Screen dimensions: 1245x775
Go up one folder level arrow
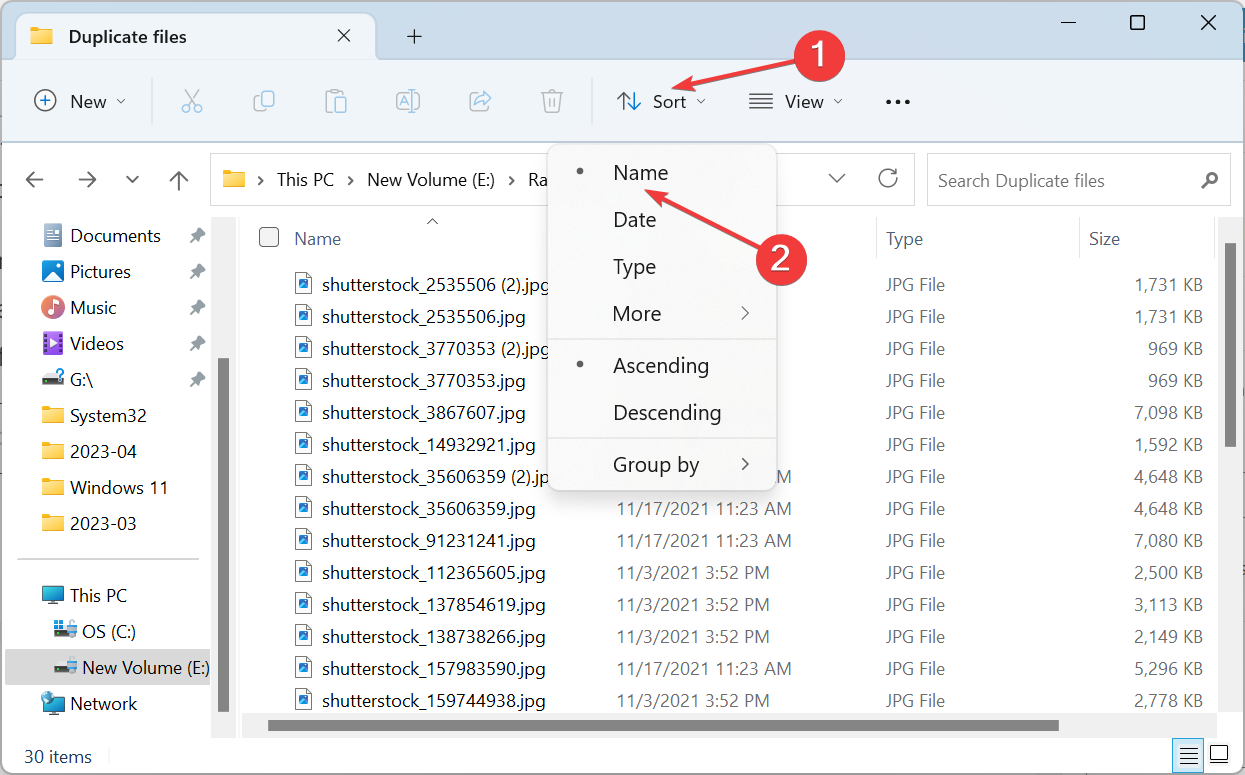[x=179, y=180]
